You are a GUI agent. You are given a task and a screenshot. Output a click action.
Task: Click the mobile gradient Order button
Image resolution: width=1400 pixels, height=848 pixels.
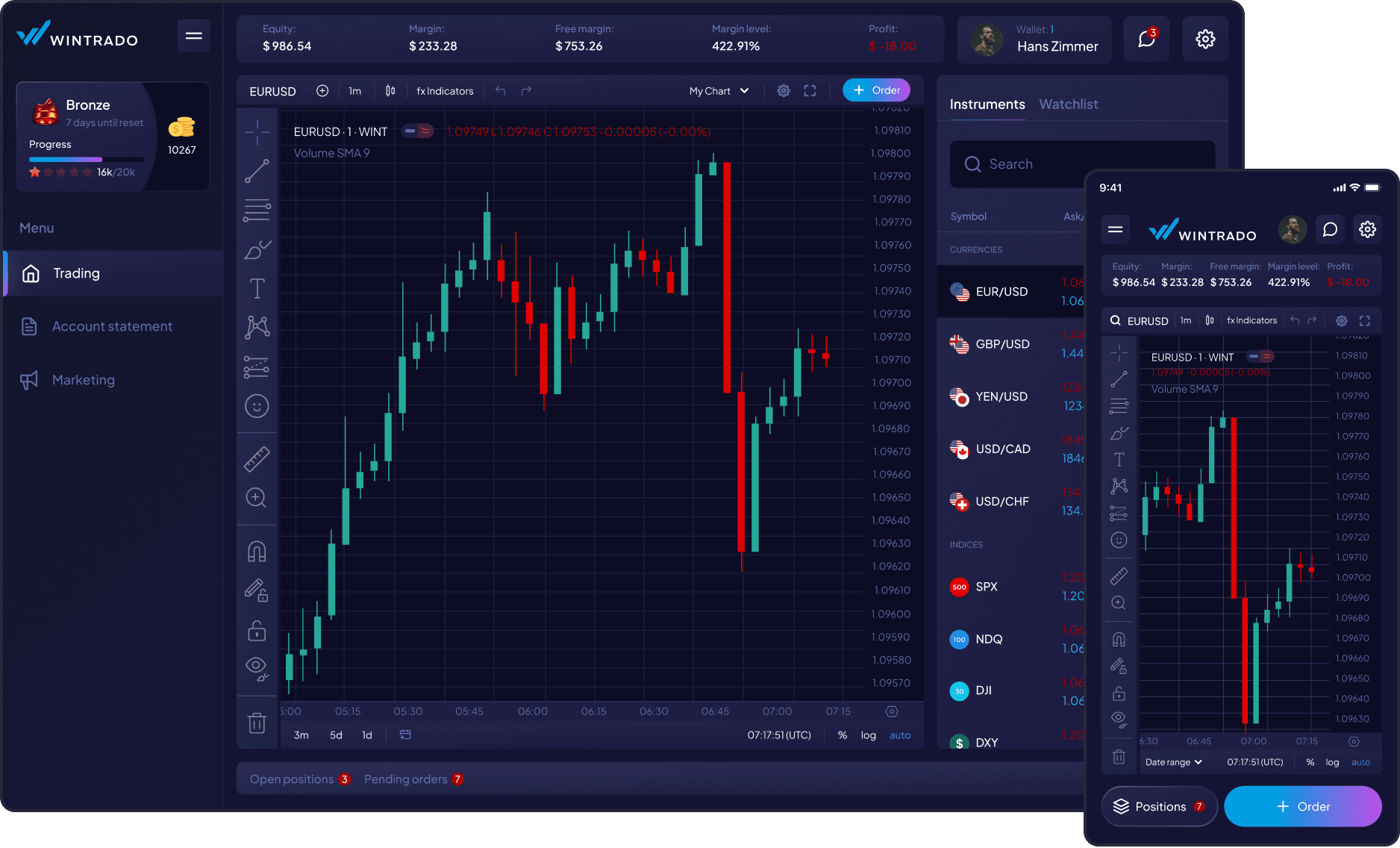pos(1303,807)
